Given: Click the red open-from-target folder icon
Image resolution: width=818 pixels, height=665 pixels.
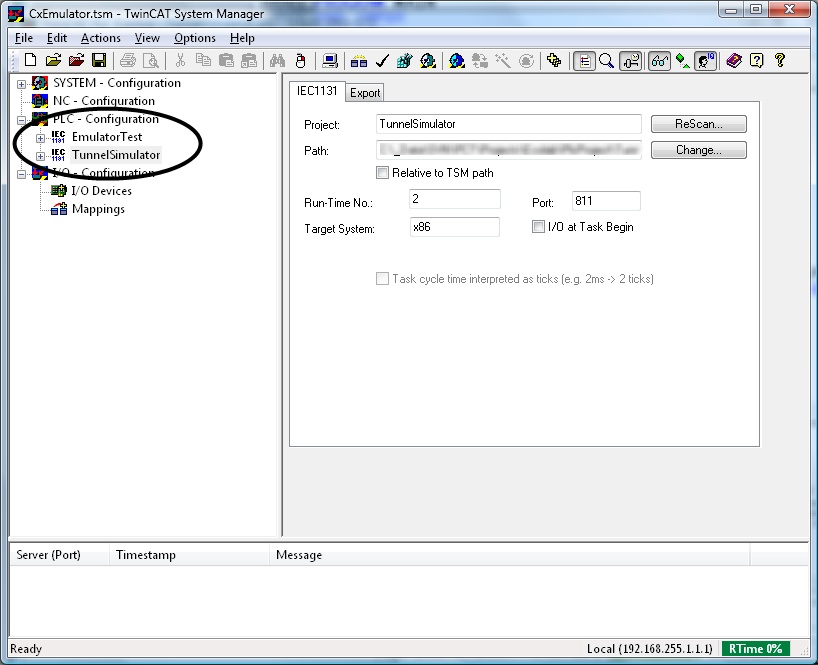Looking at the screenshot, I should click(76, 61).
